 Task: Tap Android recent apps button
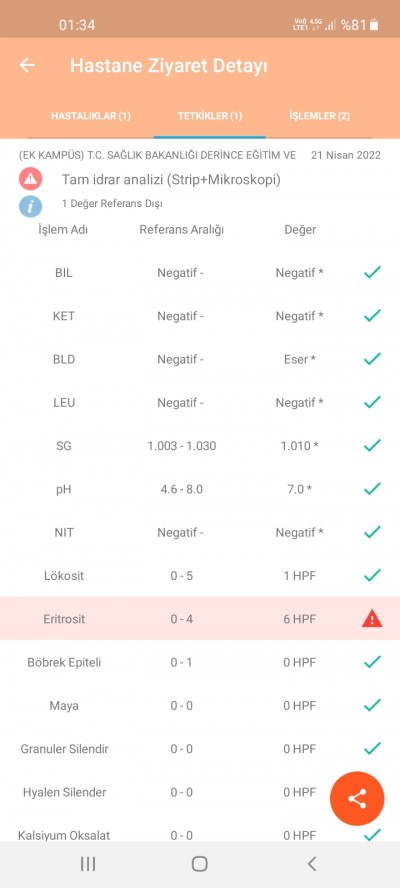(88, 864)
